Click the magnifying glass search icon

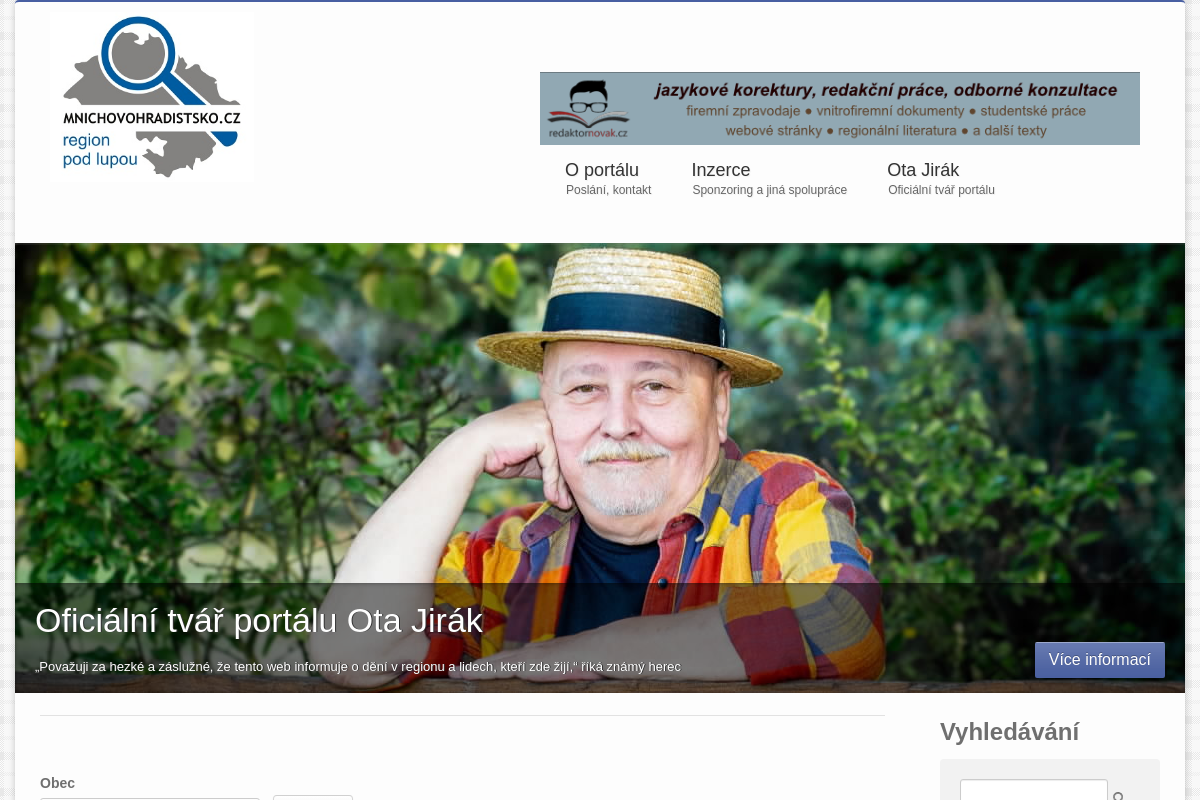coord(1118,795)
